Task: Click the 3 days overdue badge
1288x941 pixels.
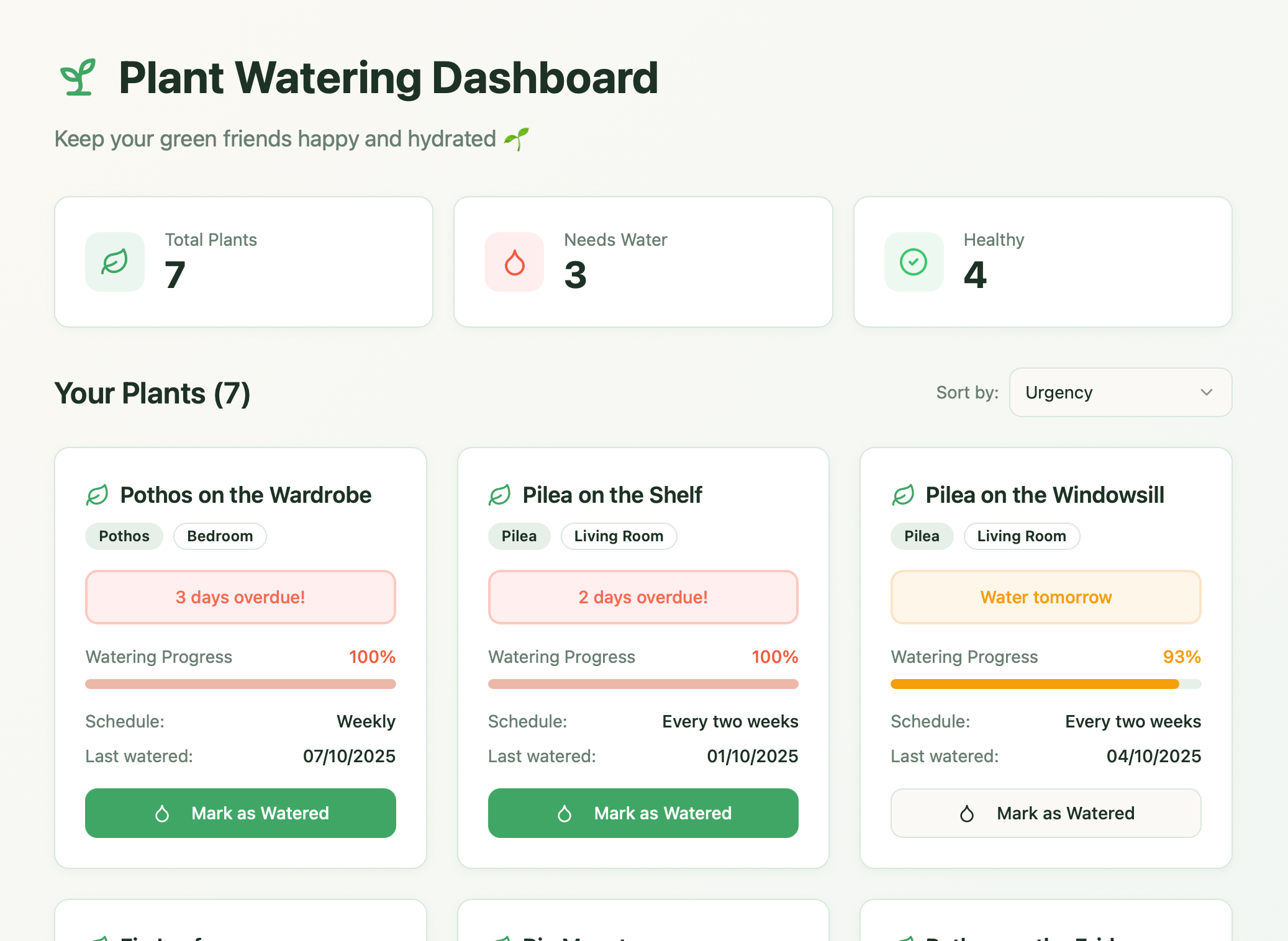Action: click(x=240, y=597)
